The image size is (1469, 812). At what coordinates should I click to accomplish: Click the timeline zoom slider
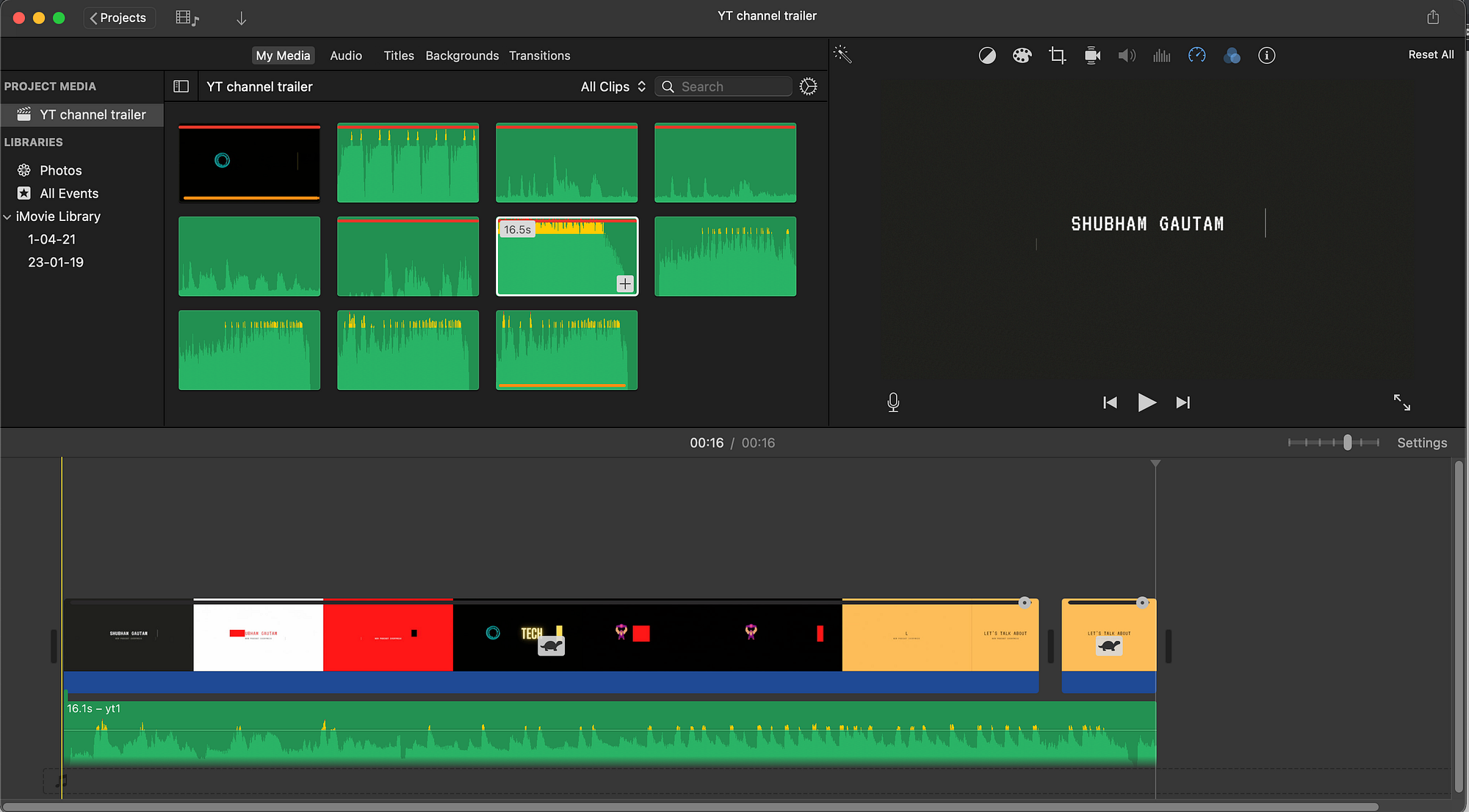pyautogui.click(x=1347, y=443)
